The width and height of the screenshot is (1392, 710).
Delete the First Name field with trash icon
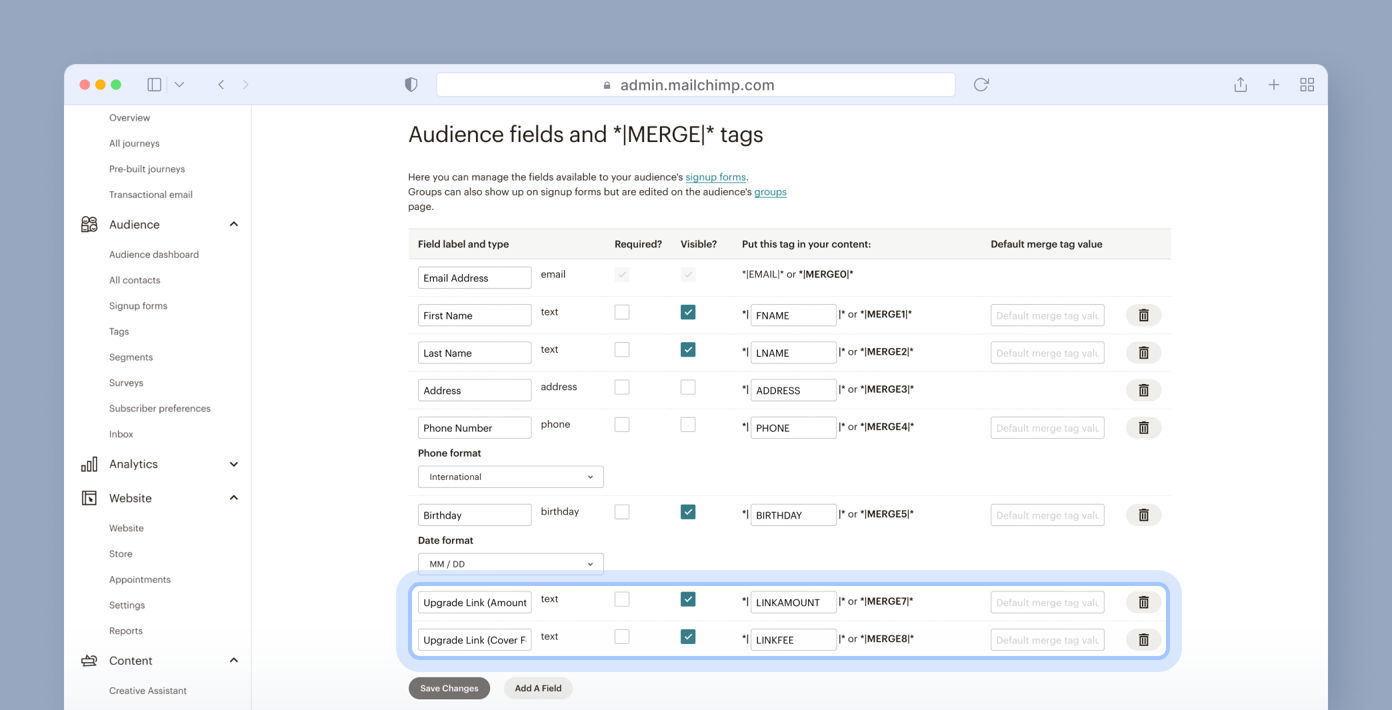coord(1143,315)
